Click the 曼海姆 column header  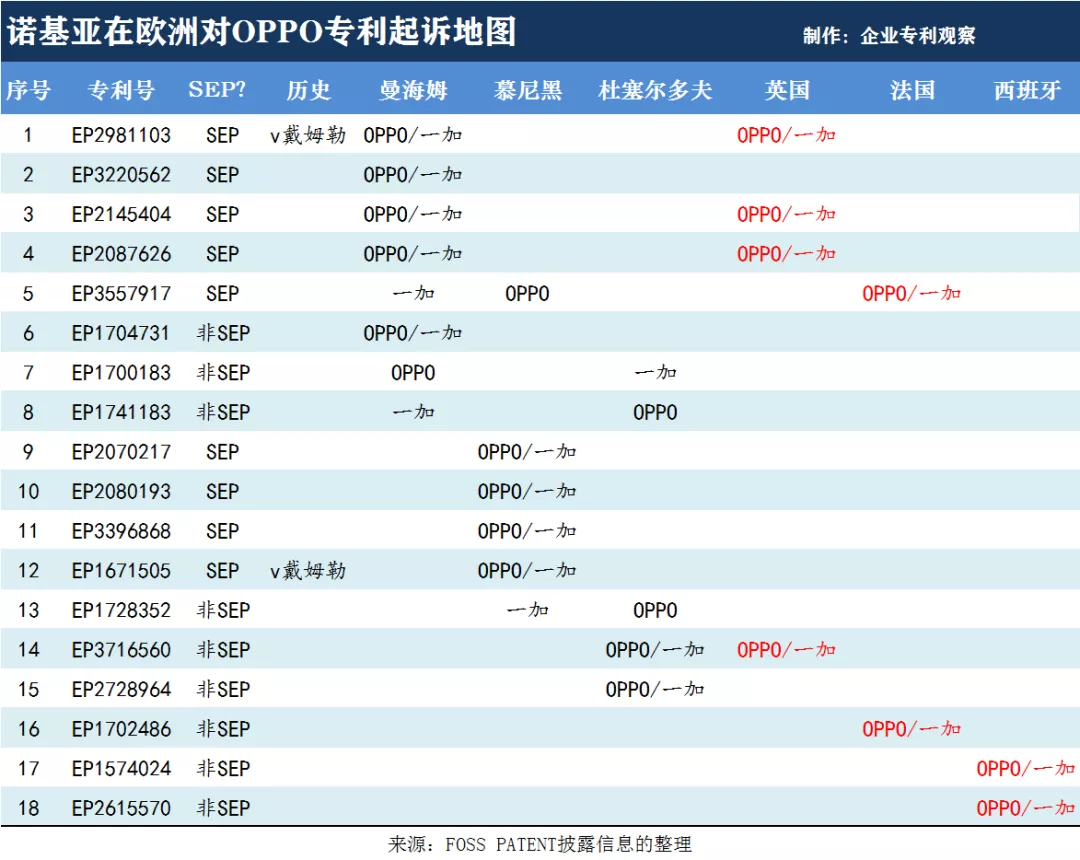tap(413, 90)
